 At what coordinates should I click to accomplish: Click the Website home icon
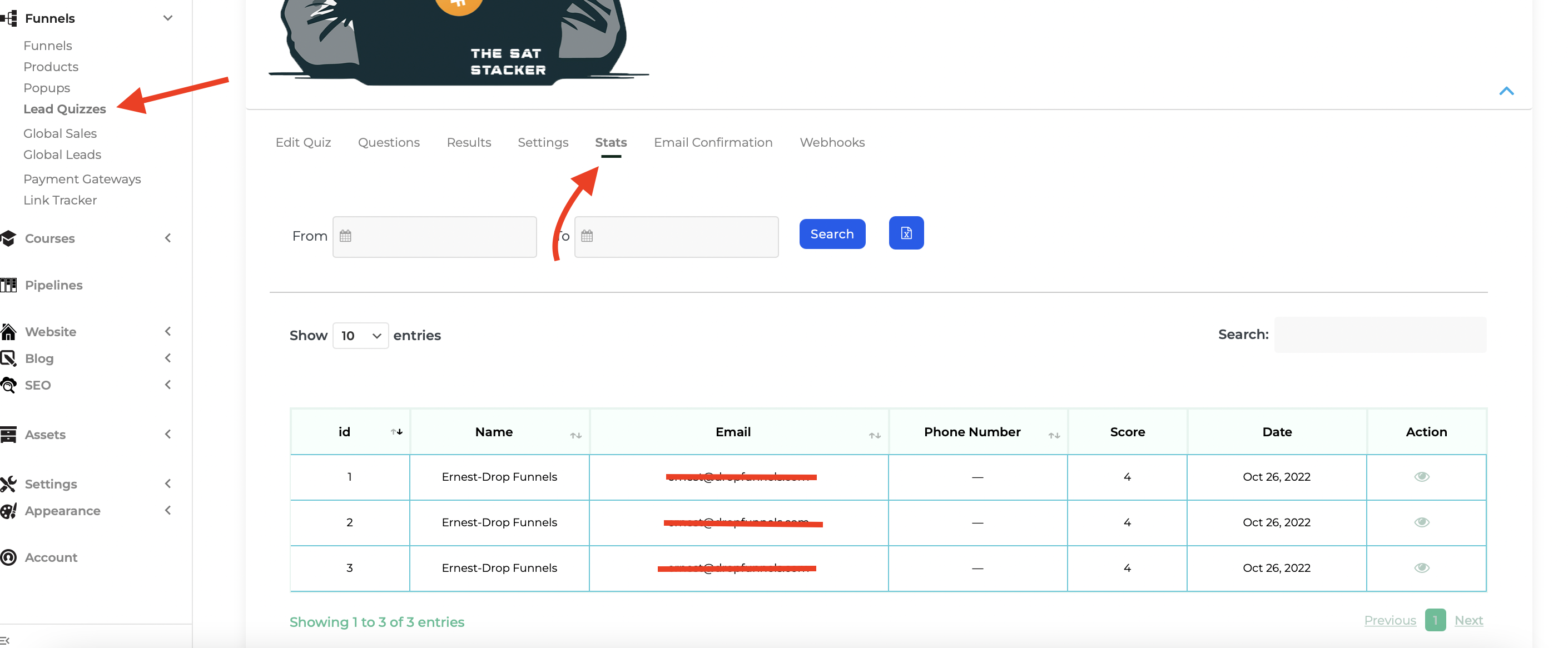coord(8,332)
